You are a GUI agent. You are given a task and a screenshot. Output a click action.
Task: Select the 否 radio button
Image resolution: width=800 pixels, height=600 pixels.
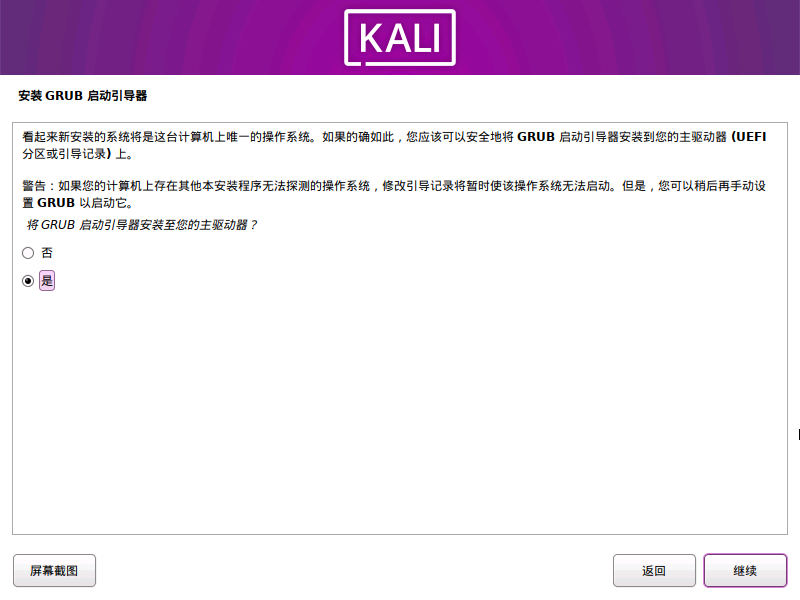click(x=28, y=253)
